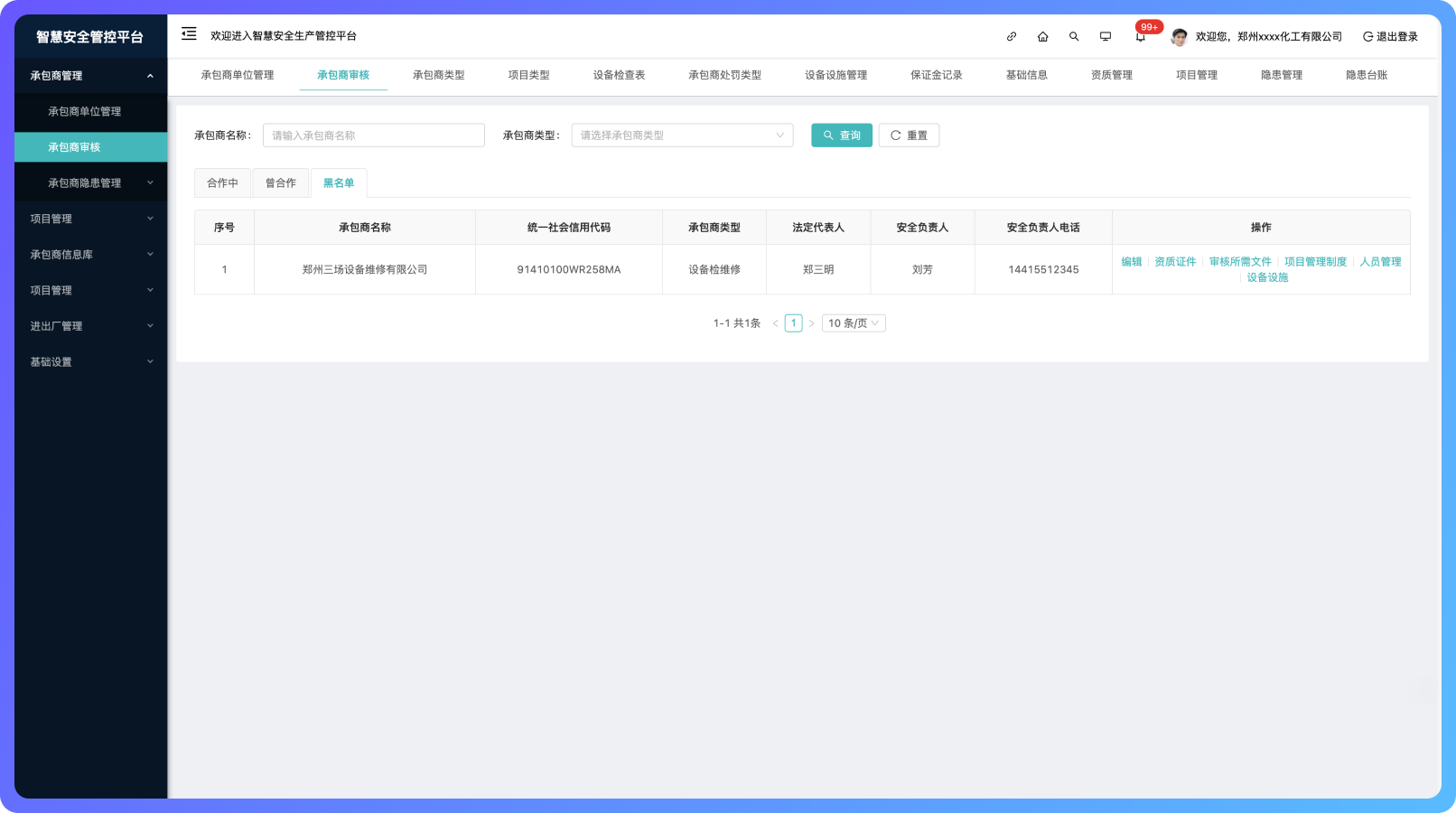The image size is (1456, 813).
Task: Switch to the 合作中 tab
Action: (x=223, y=183)
